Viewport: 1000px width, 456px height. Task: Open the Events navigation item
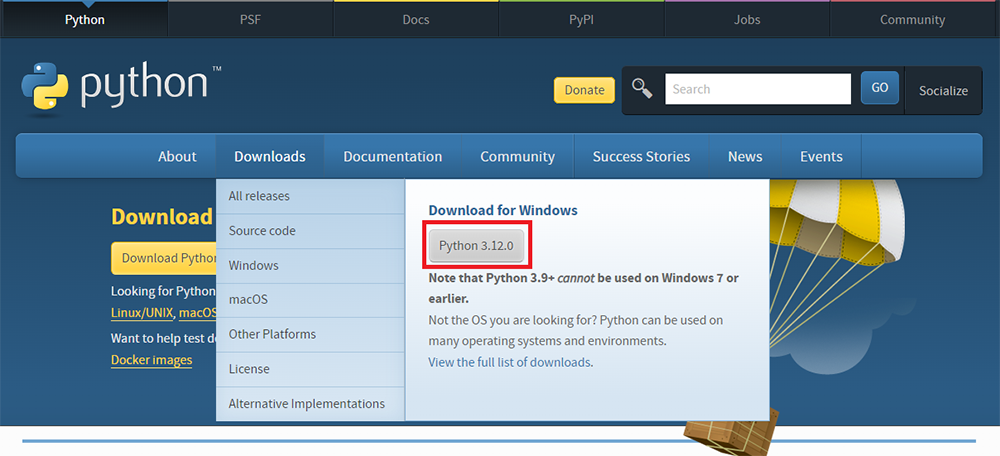821,156
